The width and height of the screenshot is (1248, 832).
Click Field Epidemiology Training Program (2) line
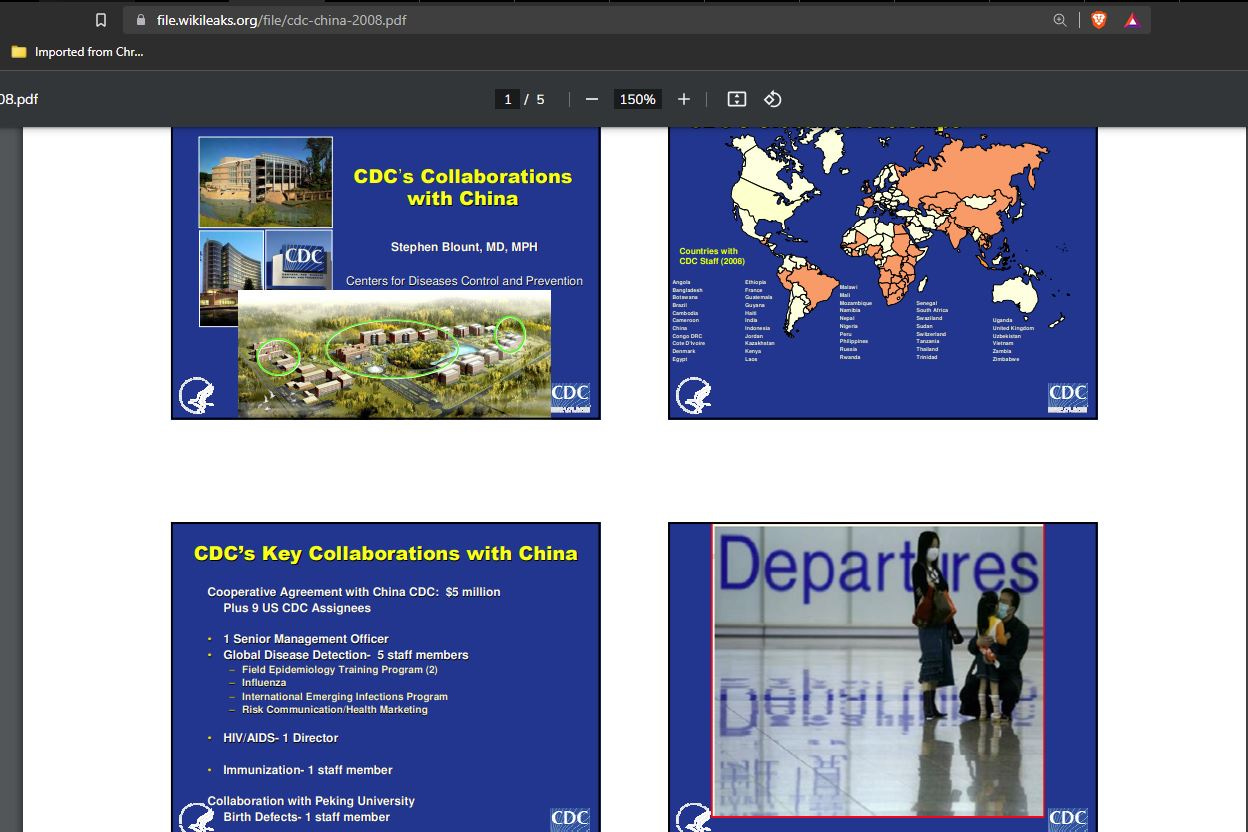(x=340, y=670)
